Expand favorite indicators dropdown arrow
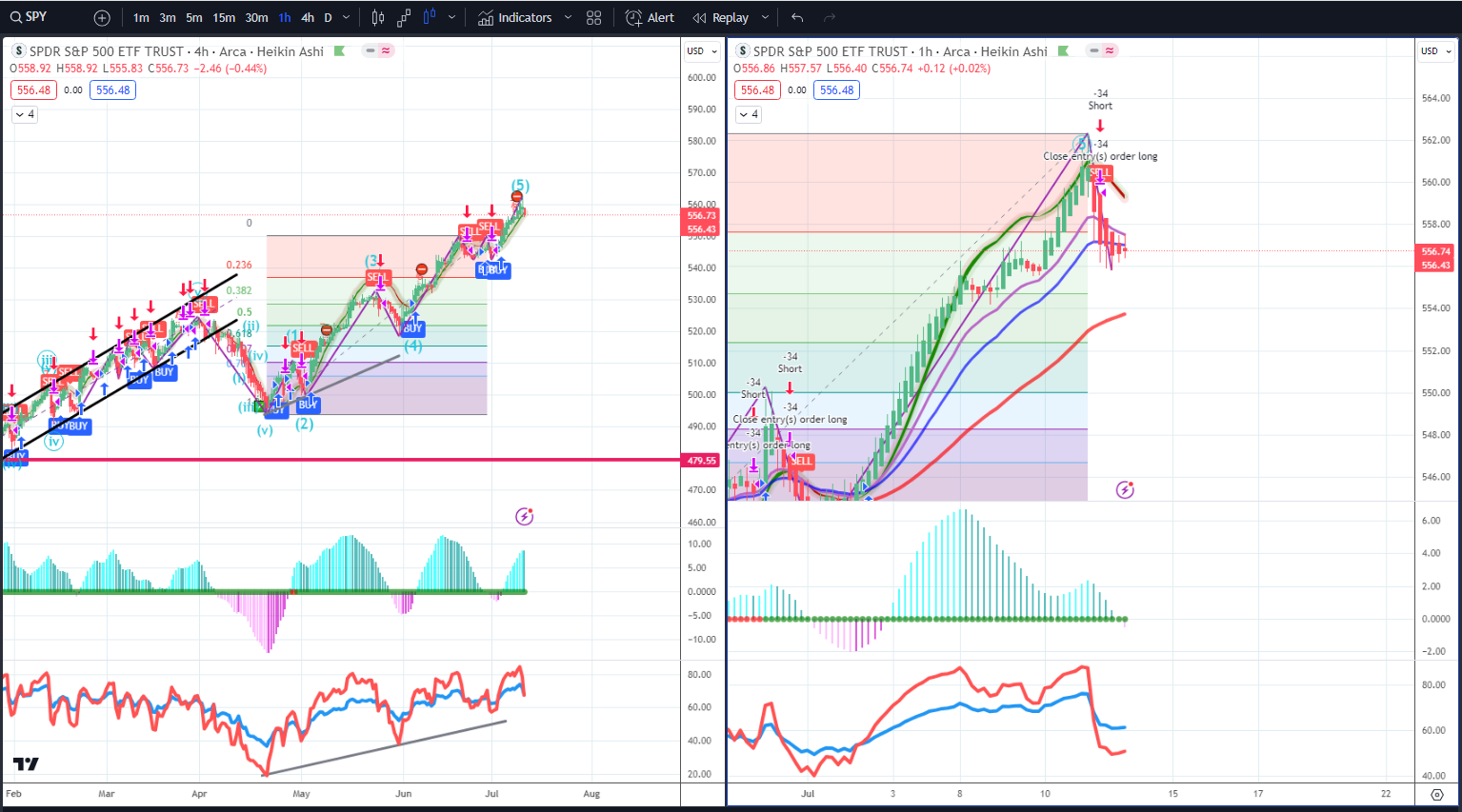The image size is (1462, 812). point(569,18)
